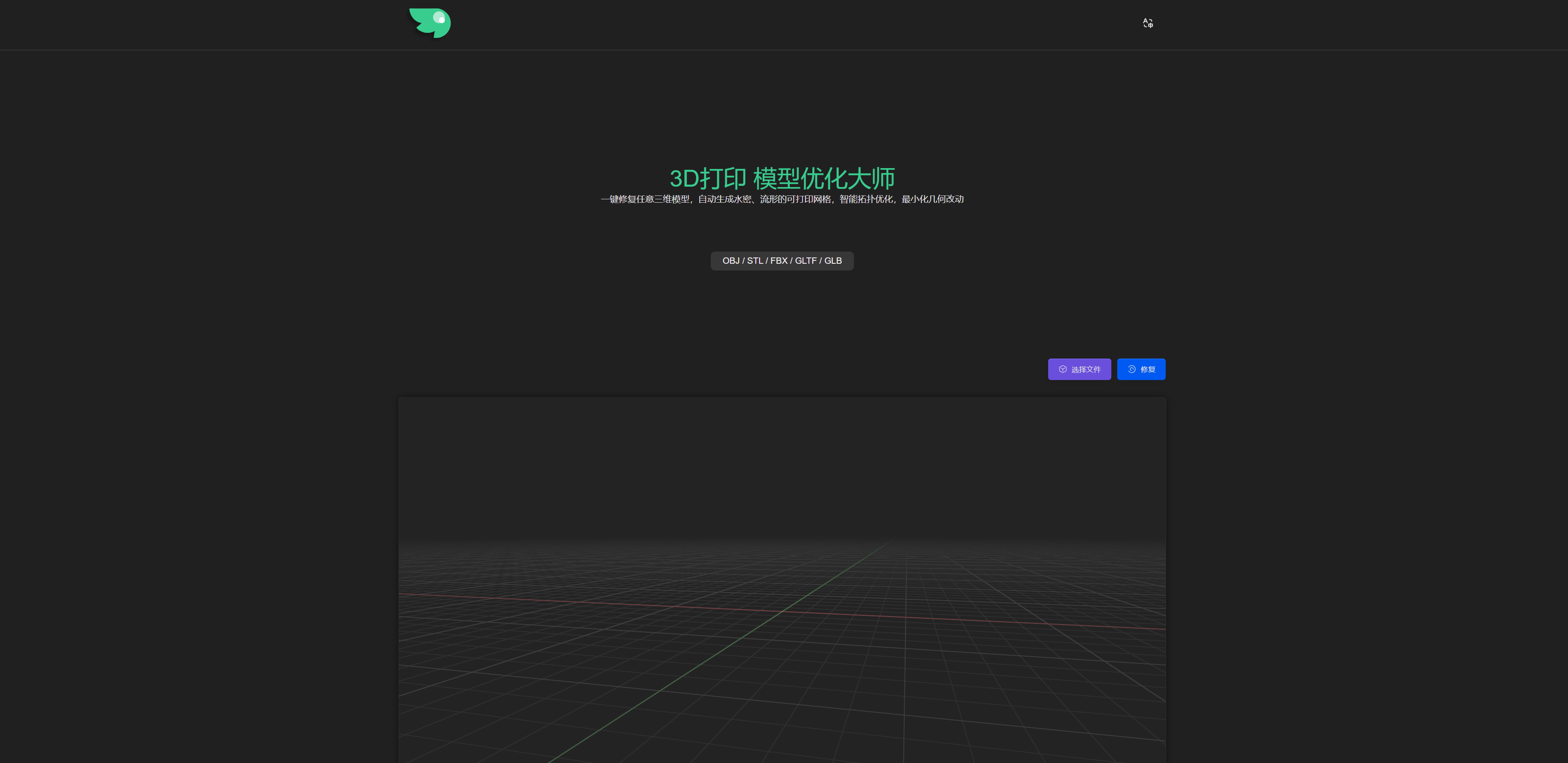Viewport: 1568px width, 763px height.
Task: Click the OBJ / STL / FBX / GLTF / GLB format badge
Action: click(781, 261)
